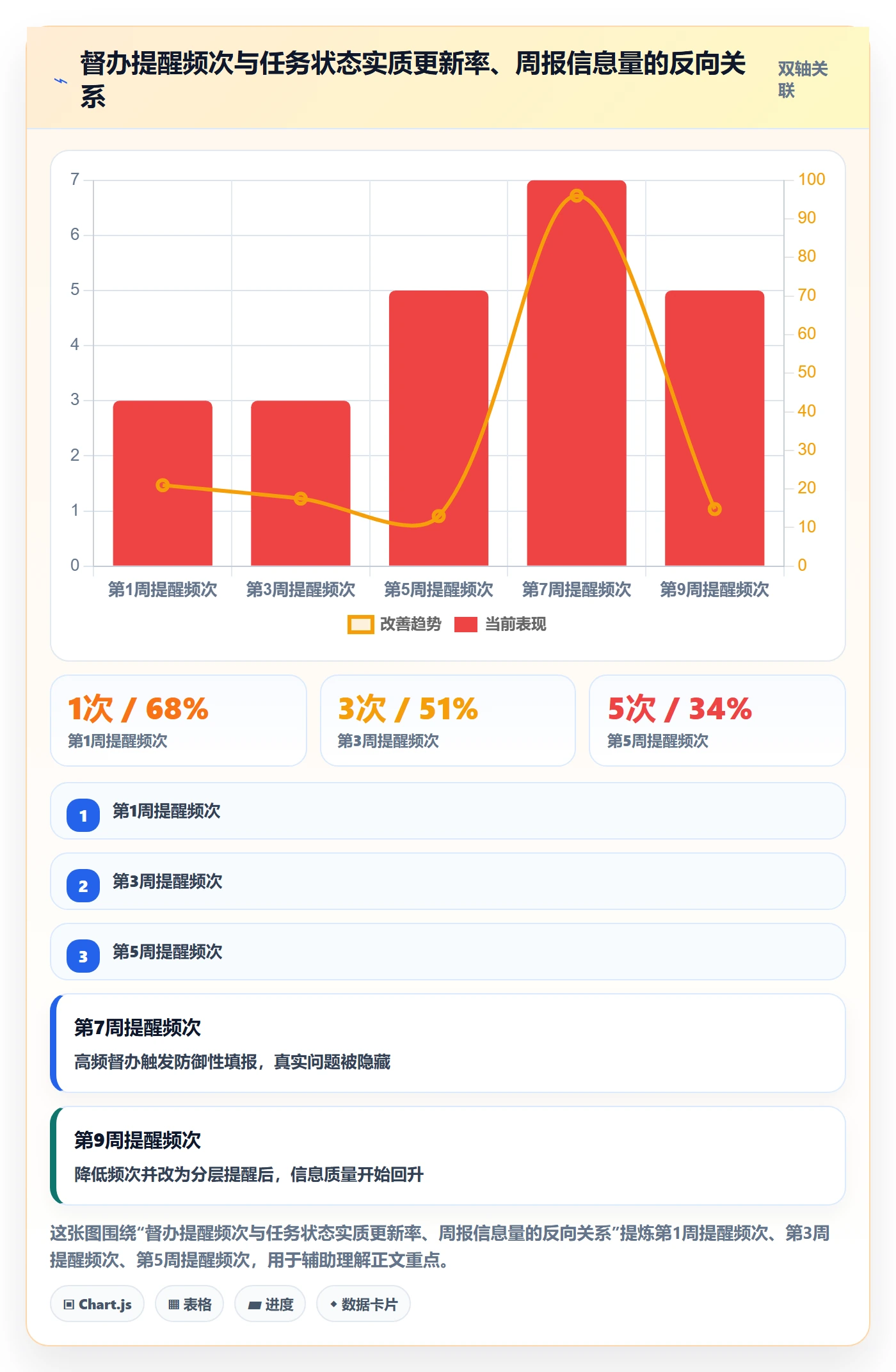Select list row 第5周提醒频次

(x=448, y=952)
